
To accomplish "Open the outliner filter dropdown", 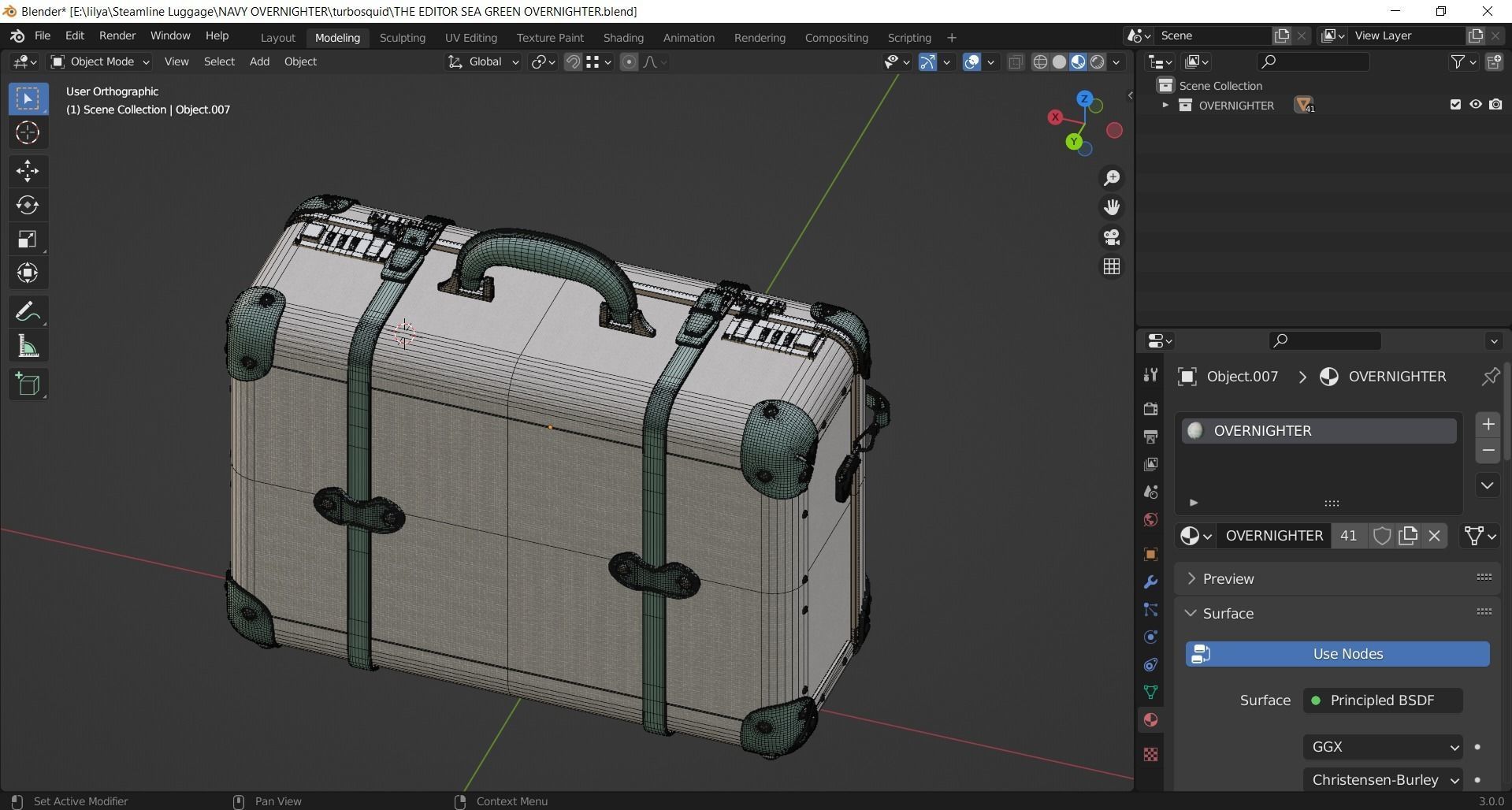I will tap(1463, 61).
